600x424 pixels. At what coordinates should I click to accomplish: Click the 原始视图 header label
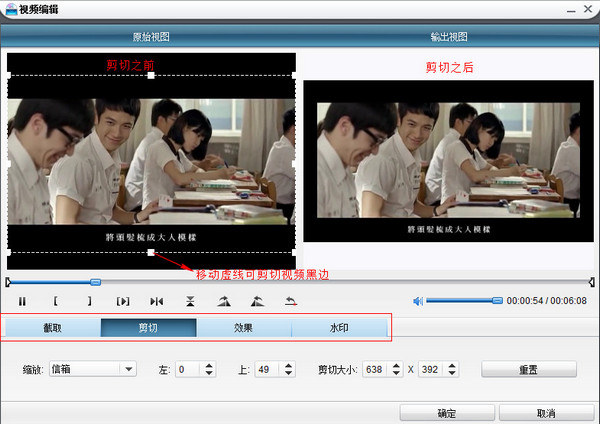pos(151,37)
